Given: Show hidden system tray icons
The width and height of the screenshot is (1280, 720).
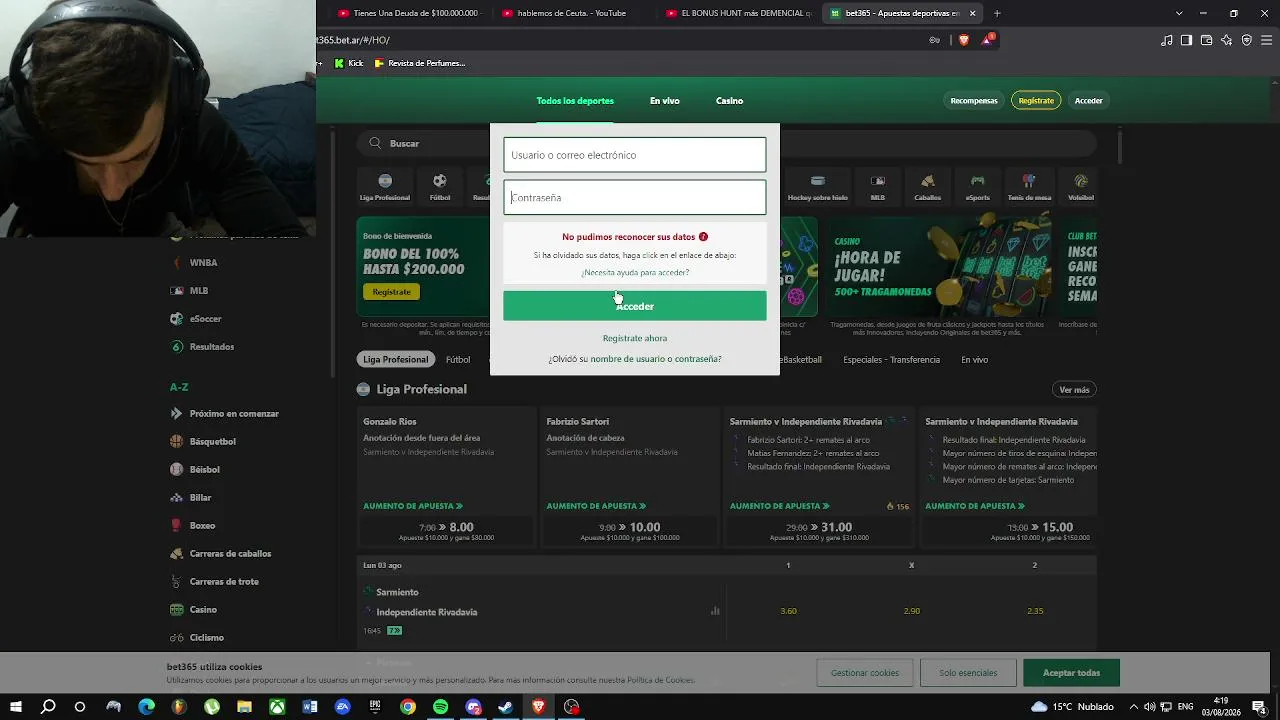Looking at the screenshot, I should click(1134, 707).
